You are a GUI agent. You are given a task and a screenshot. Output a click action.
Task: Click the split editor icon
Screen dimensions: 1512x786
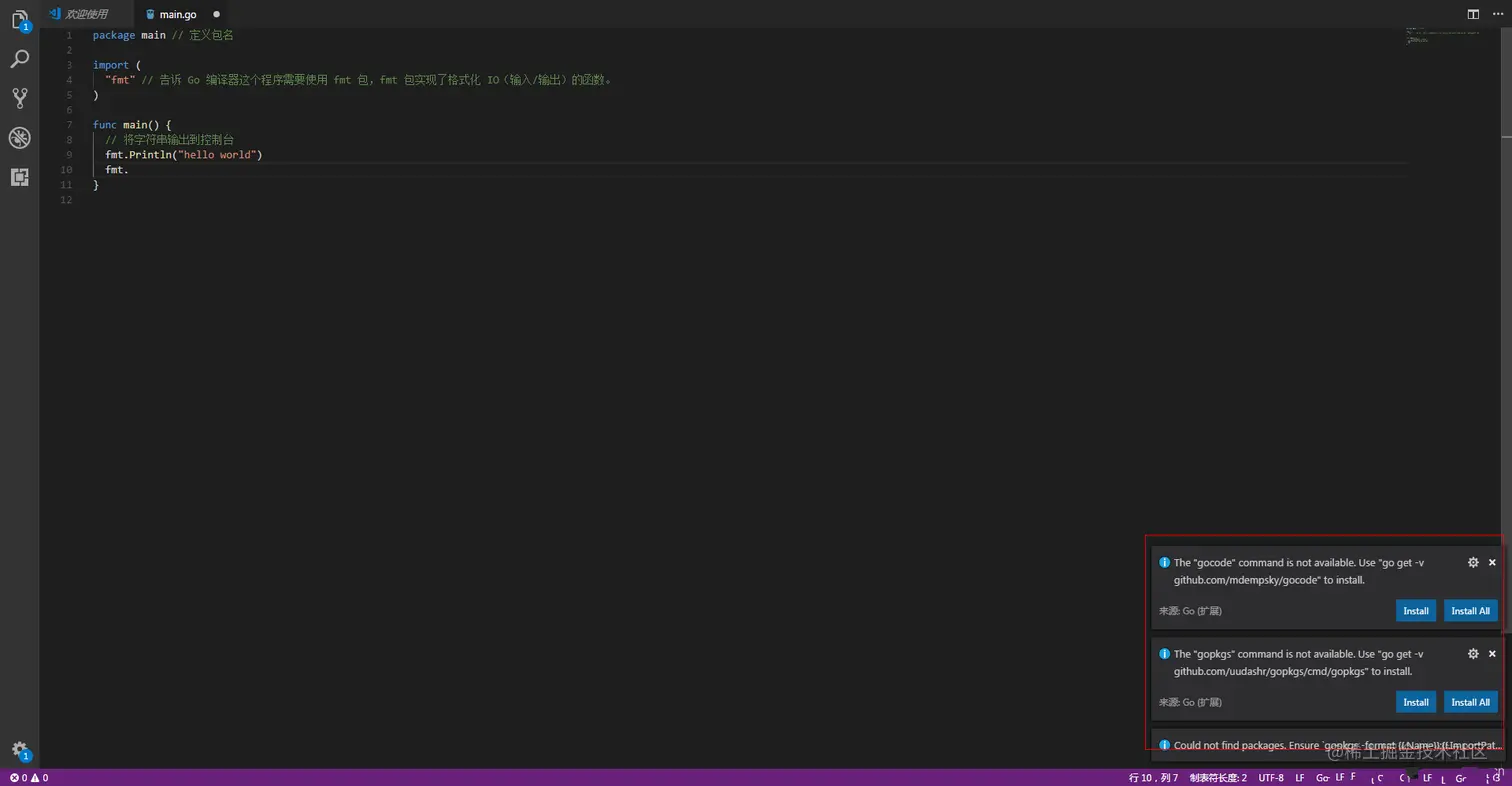(1473, 14)
